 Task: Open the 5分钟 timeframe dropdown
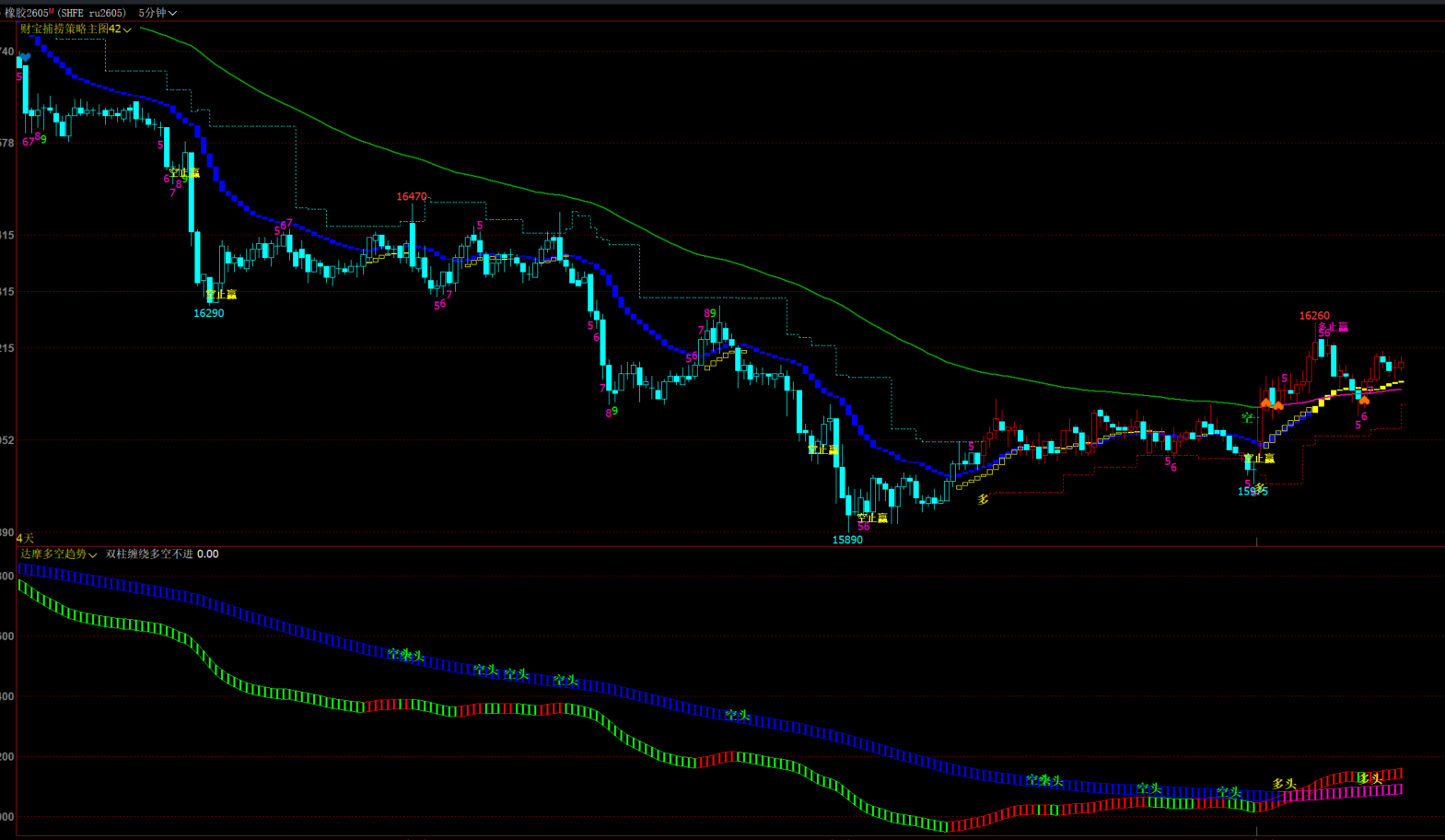(x=157, y=13)
